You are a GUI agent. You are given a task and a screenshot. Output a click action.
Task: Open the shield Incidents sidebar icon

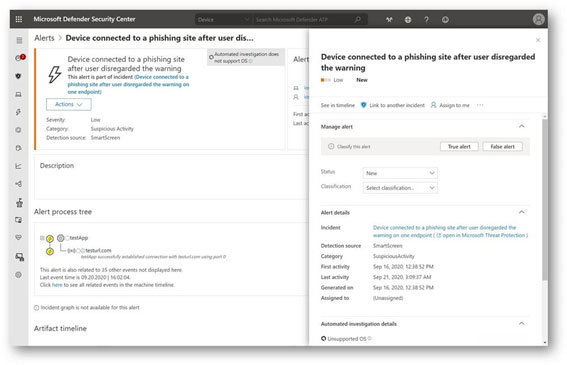pos(18,76)
